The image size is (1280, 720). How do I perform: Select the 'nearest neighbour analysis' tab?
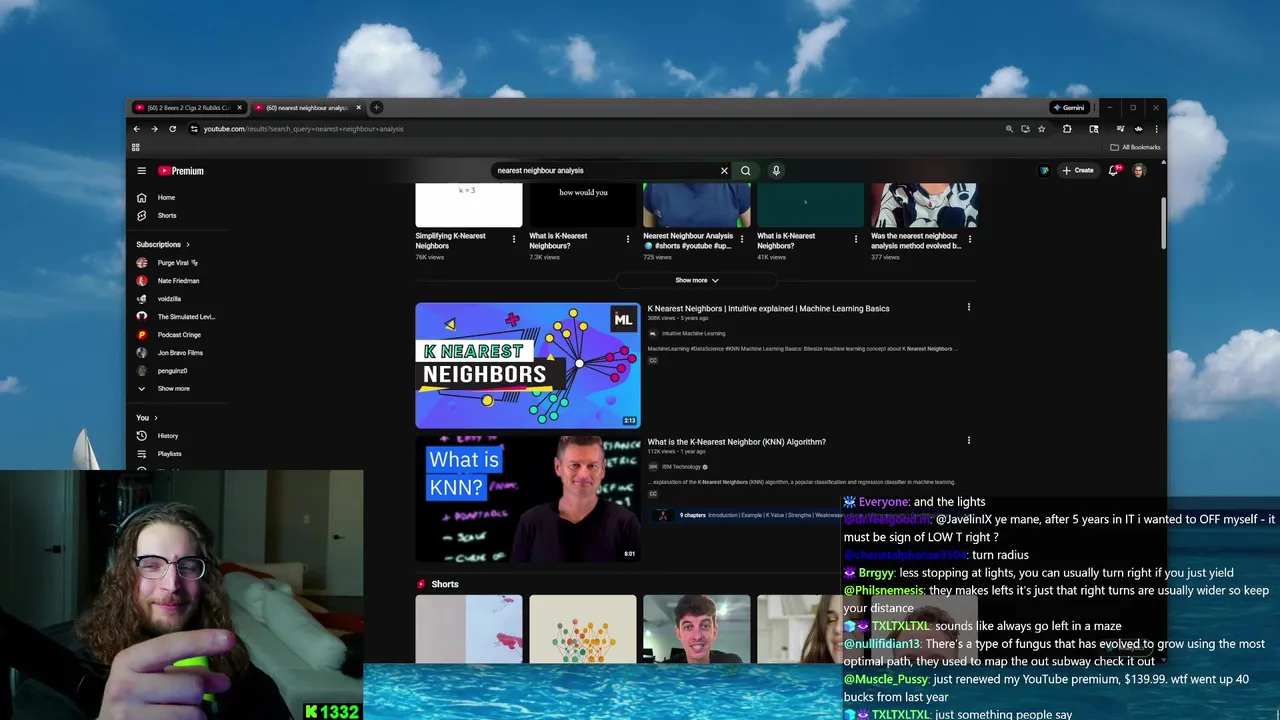pos(307,108)
